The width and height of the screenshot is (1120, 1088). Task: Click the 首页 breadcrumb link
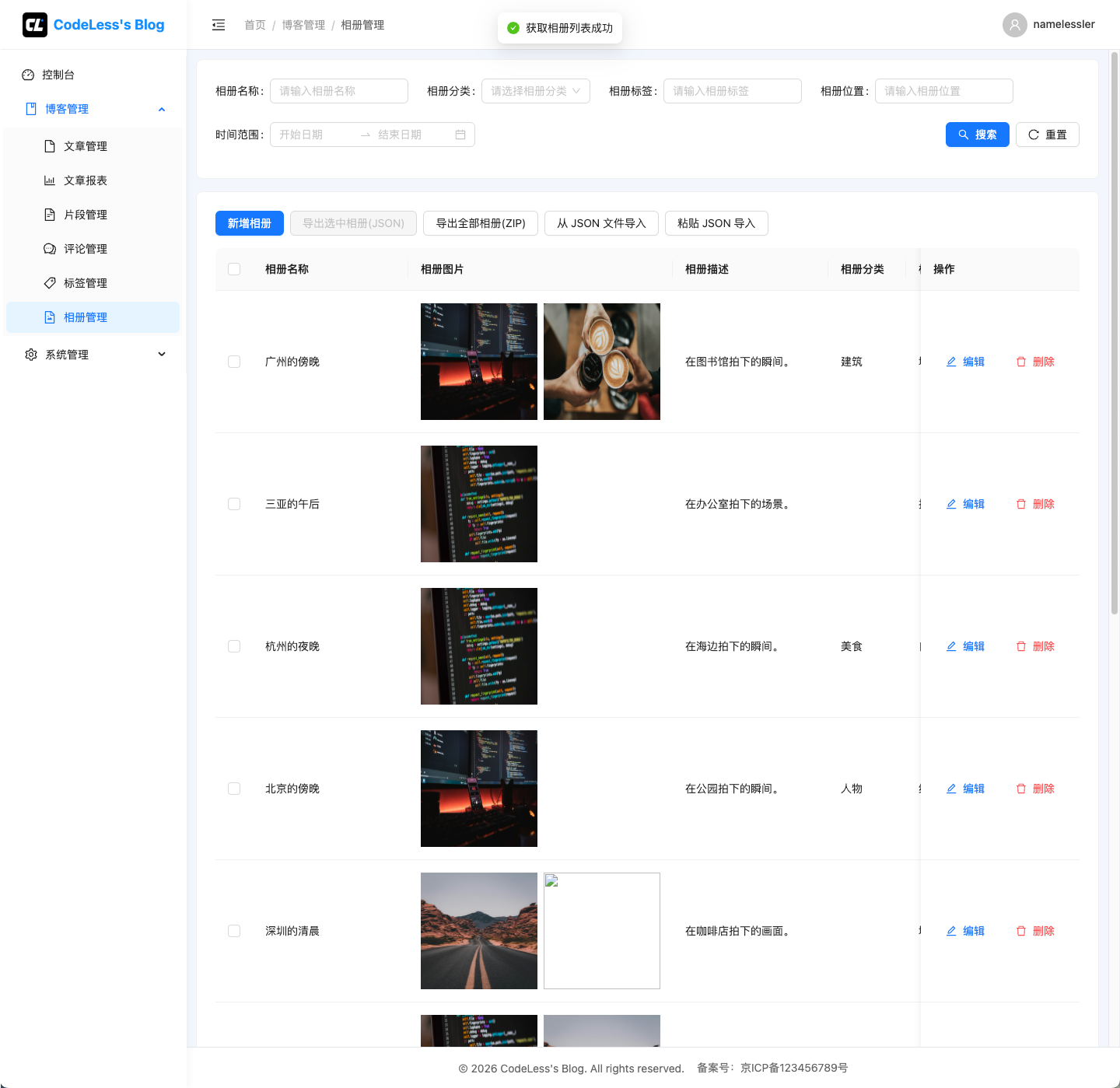coord(255,25)
